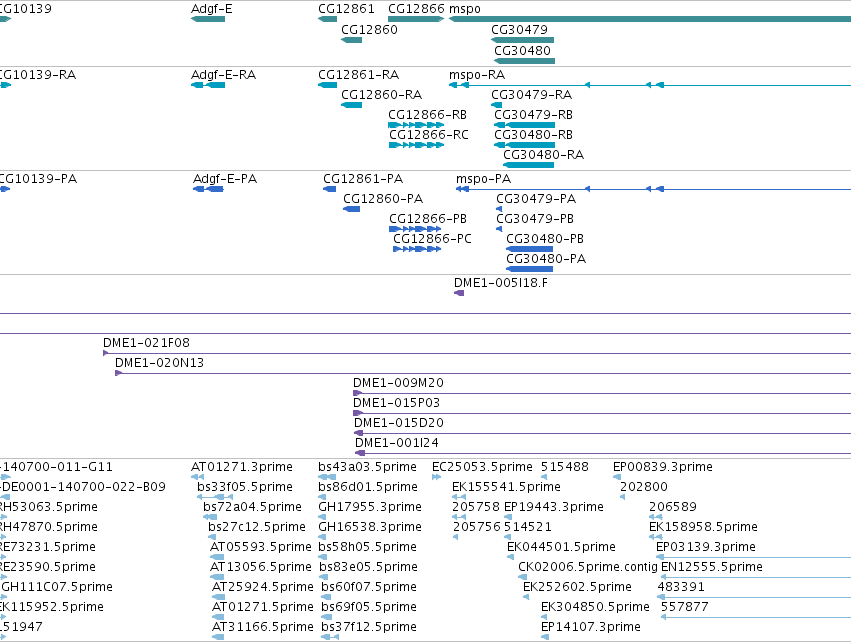The width and height of the screenshot is (851, 642).
Task: Click the CG30480-PB protein
Action: coord(529,250)
